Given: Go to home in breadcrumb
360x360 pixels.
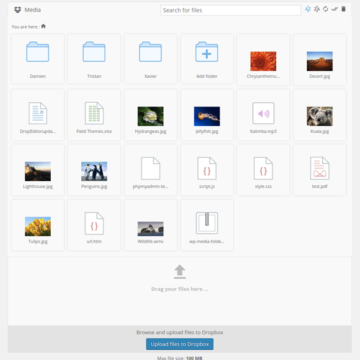Looking at the screenshot, I should tap(43, 26).
